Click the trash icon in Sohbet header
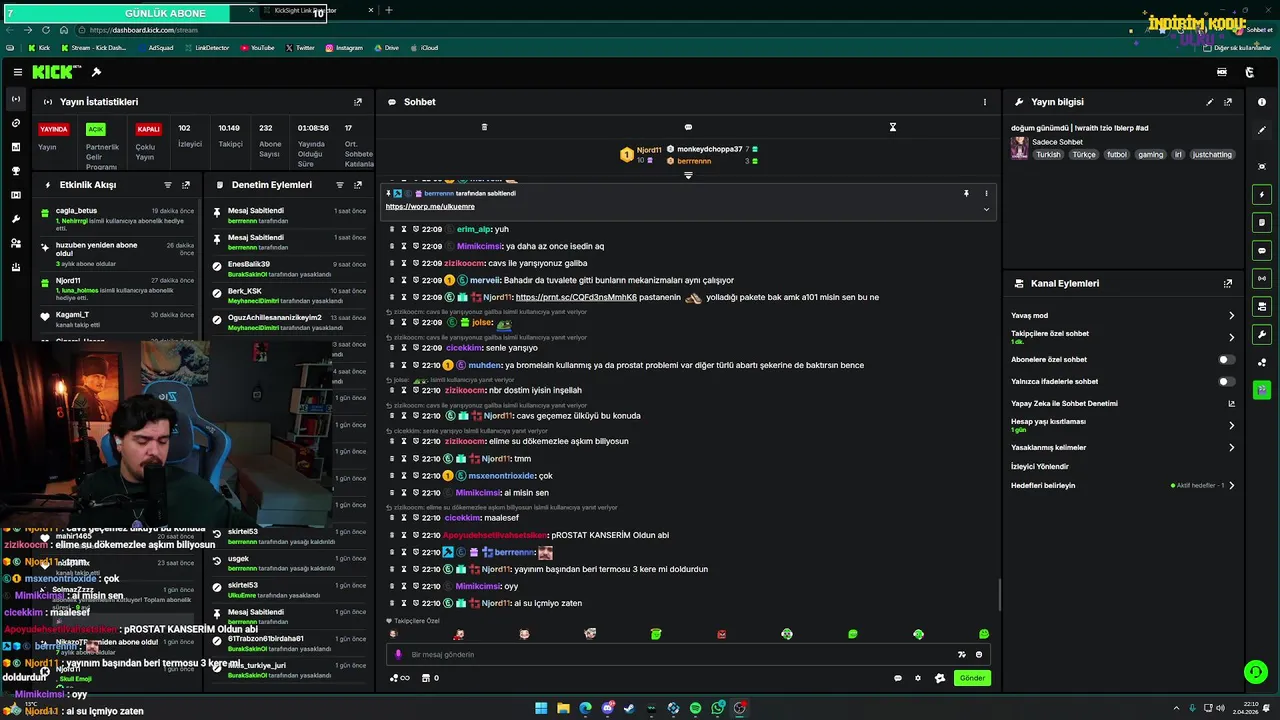 [x=484, y=127]
